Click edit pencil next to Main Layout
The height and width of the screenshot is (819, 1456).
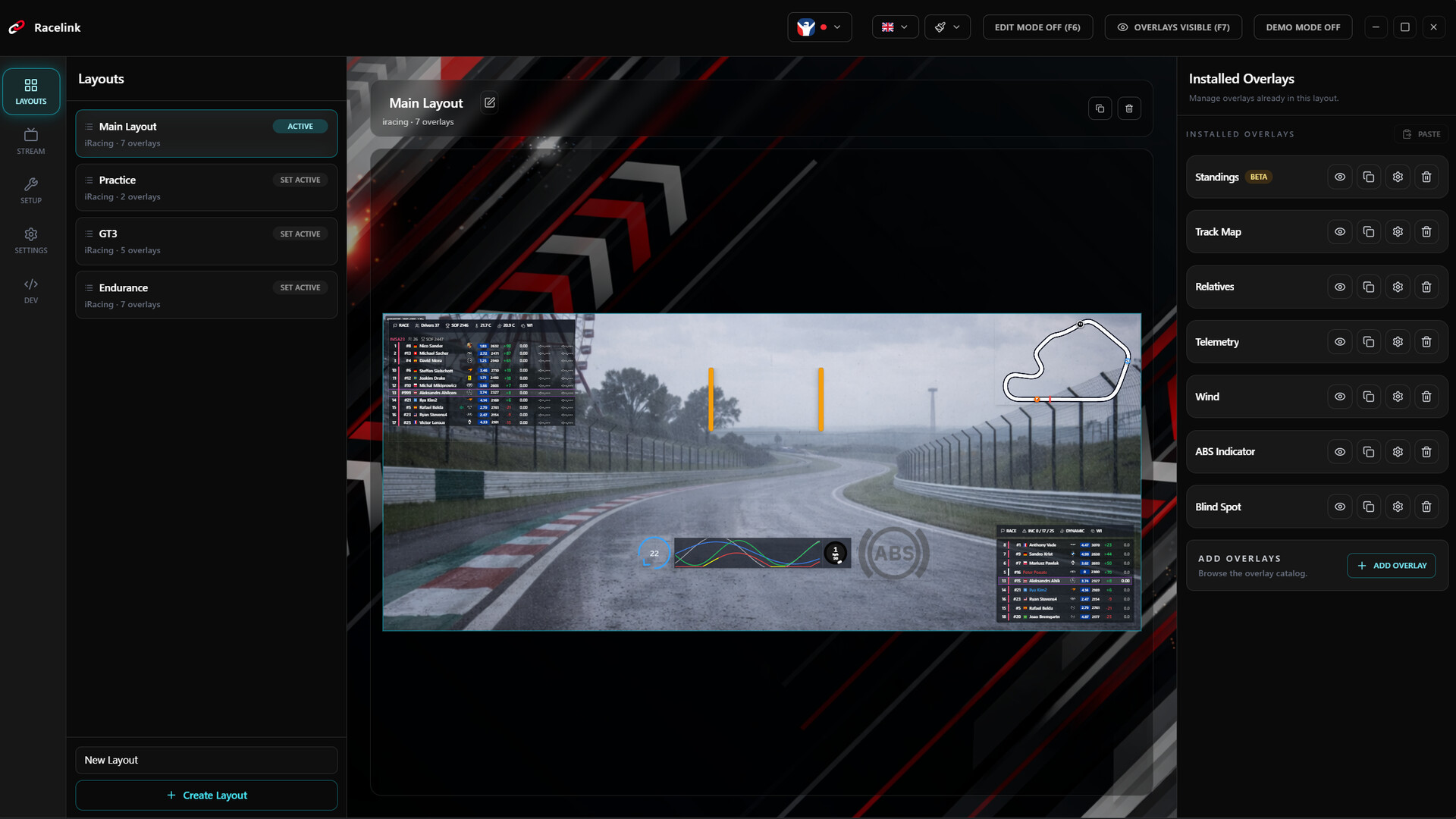tap(490, 102)
